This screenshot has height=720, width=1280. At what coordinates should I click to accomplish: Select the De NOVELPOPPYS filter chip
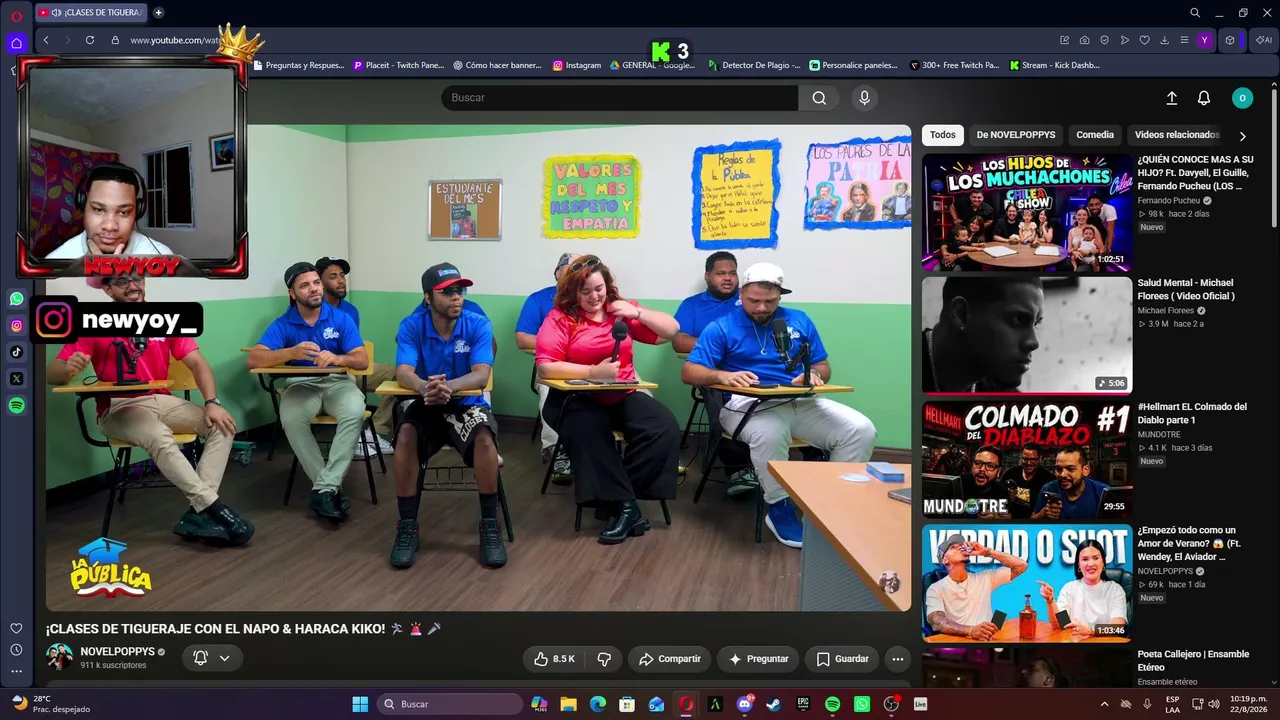click(1016, 135)
